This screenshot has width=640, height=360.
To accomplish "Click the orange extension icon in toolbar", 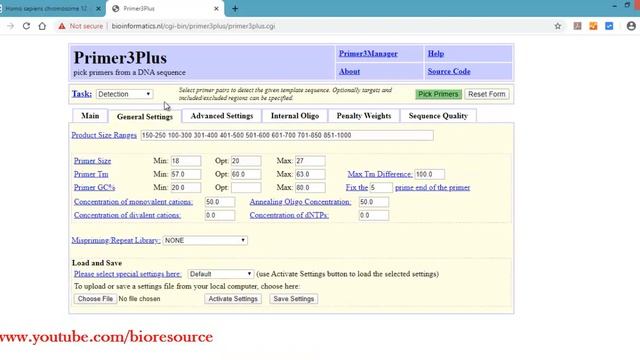I will coord(593,26).
